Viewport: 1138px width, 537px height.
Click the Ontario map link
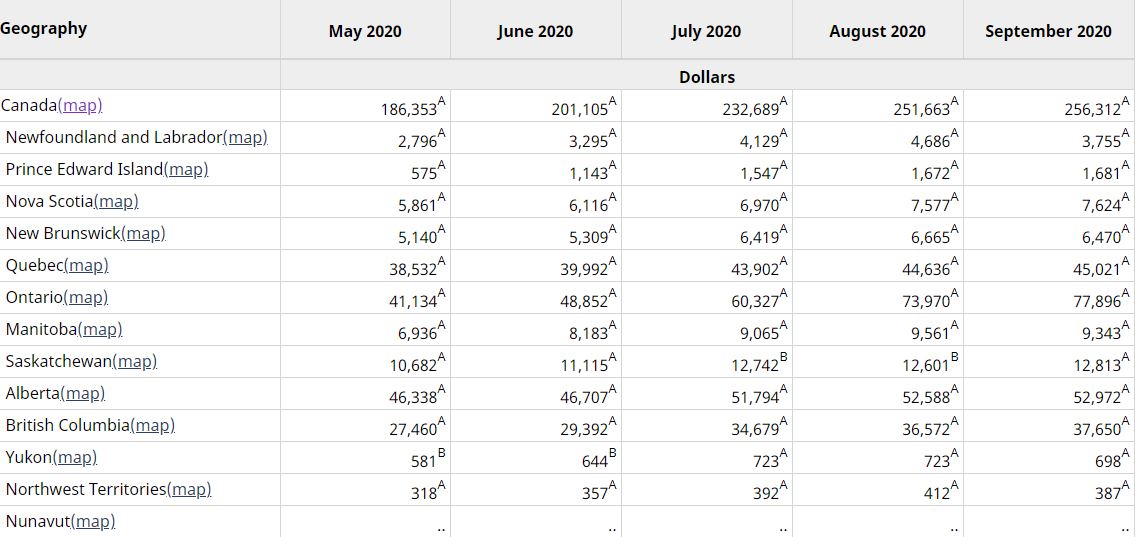pyautogui.click(x=85, y=297)
